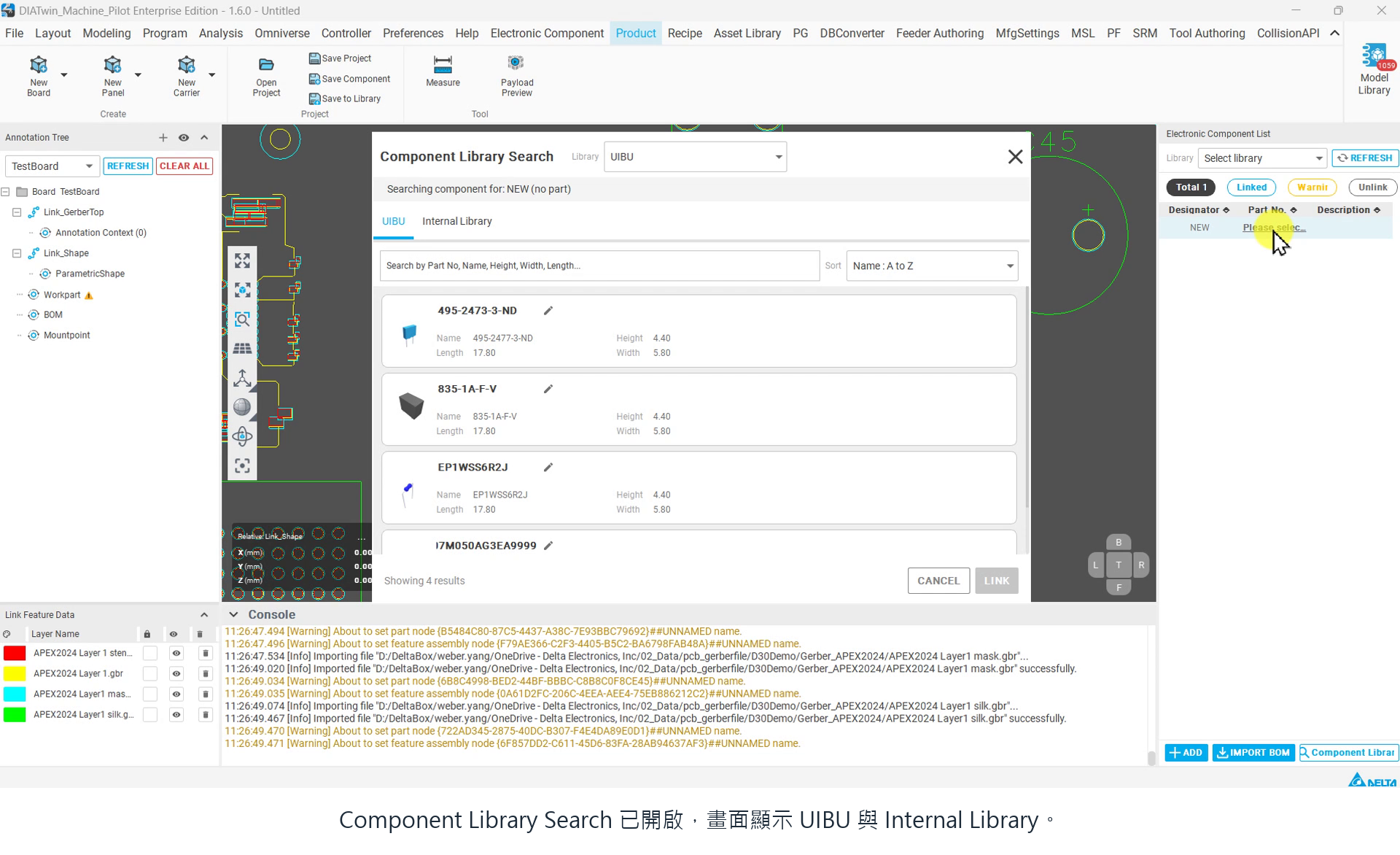Screen dimensions: 1400x855
Task: Activate the zoom-to-region magnifier tool
Action: tap(242, 319)
